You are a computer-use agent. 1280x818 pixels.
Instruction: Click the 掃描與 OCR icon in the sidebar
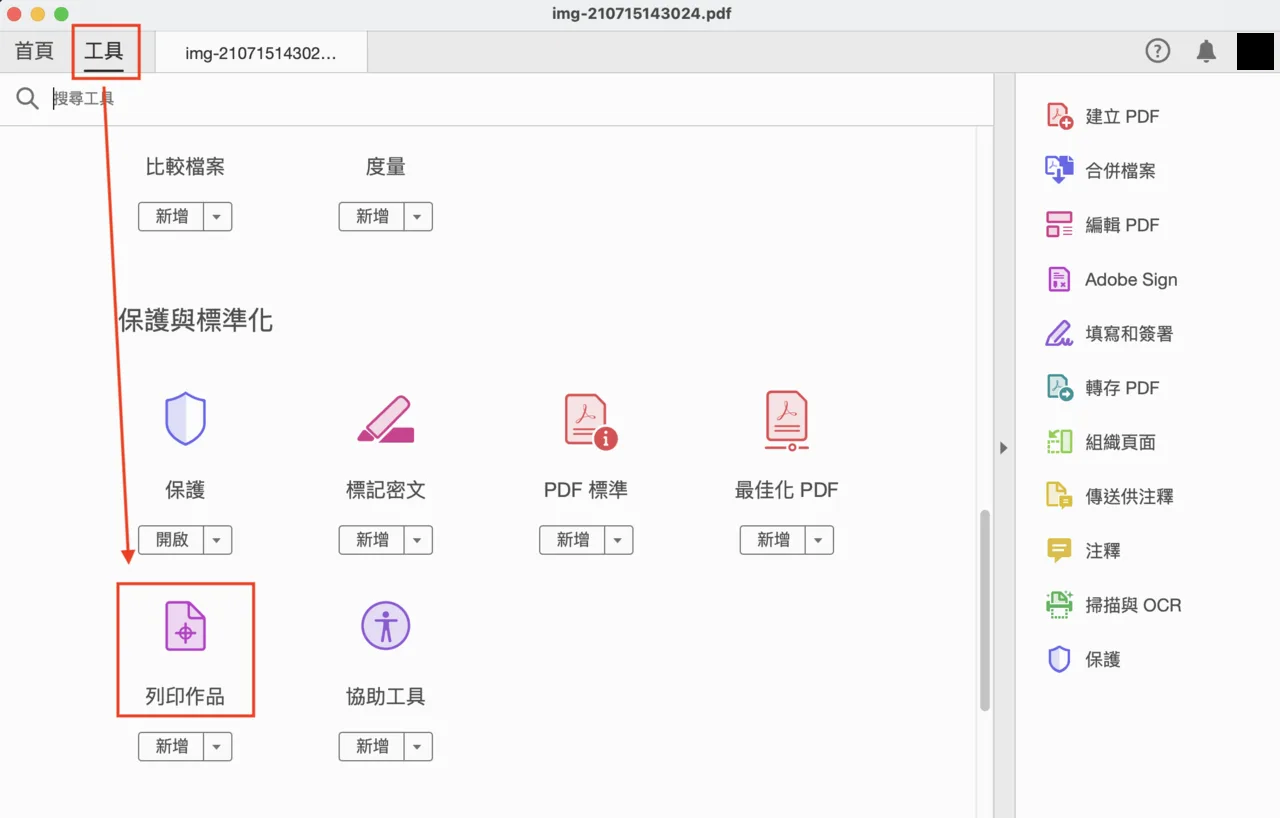coord(1059,604)
